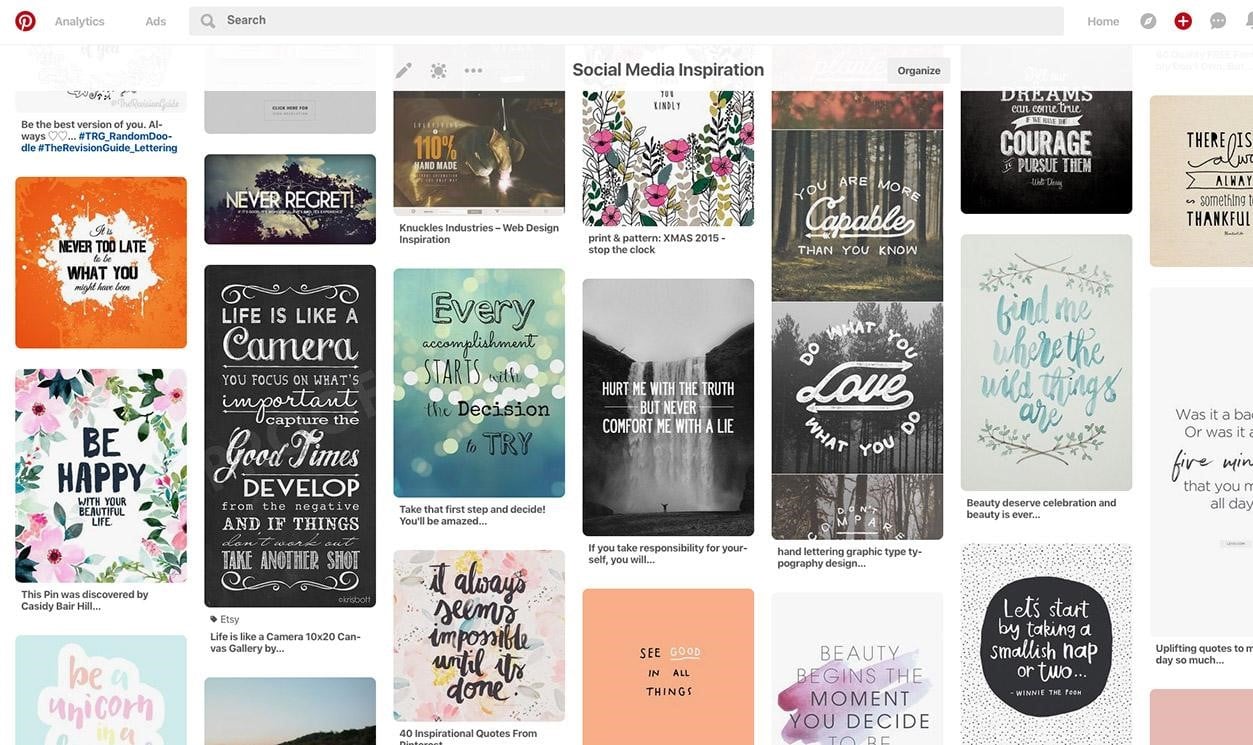The width and height of the screenshot is (1253, 745).
Task: Open the chalkboard 'Courage to pursue them' pin
Action: click(1046, 151)
